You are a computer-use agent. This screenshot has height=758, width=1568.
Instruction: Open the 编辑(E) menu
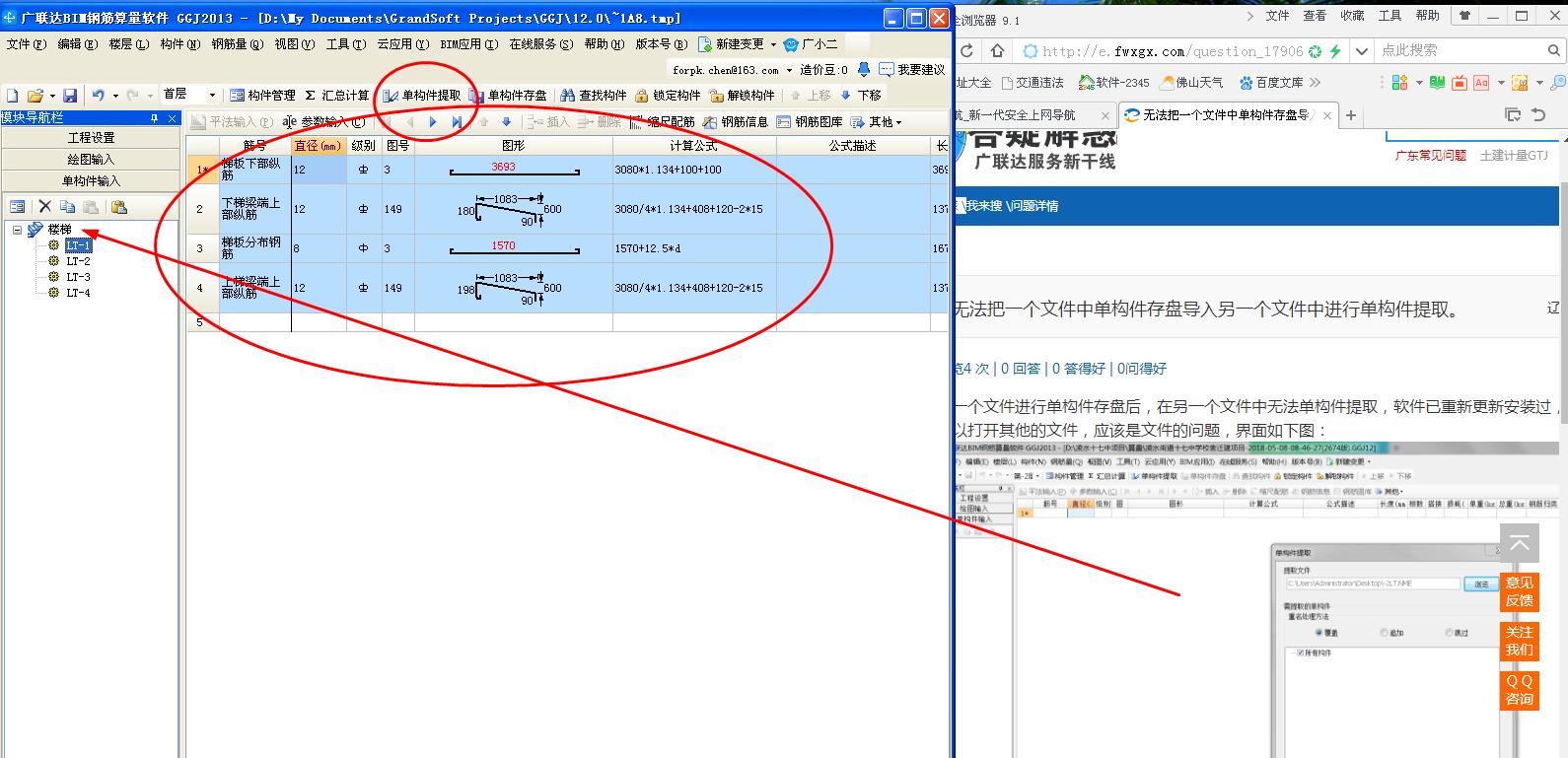pos(77,44)
